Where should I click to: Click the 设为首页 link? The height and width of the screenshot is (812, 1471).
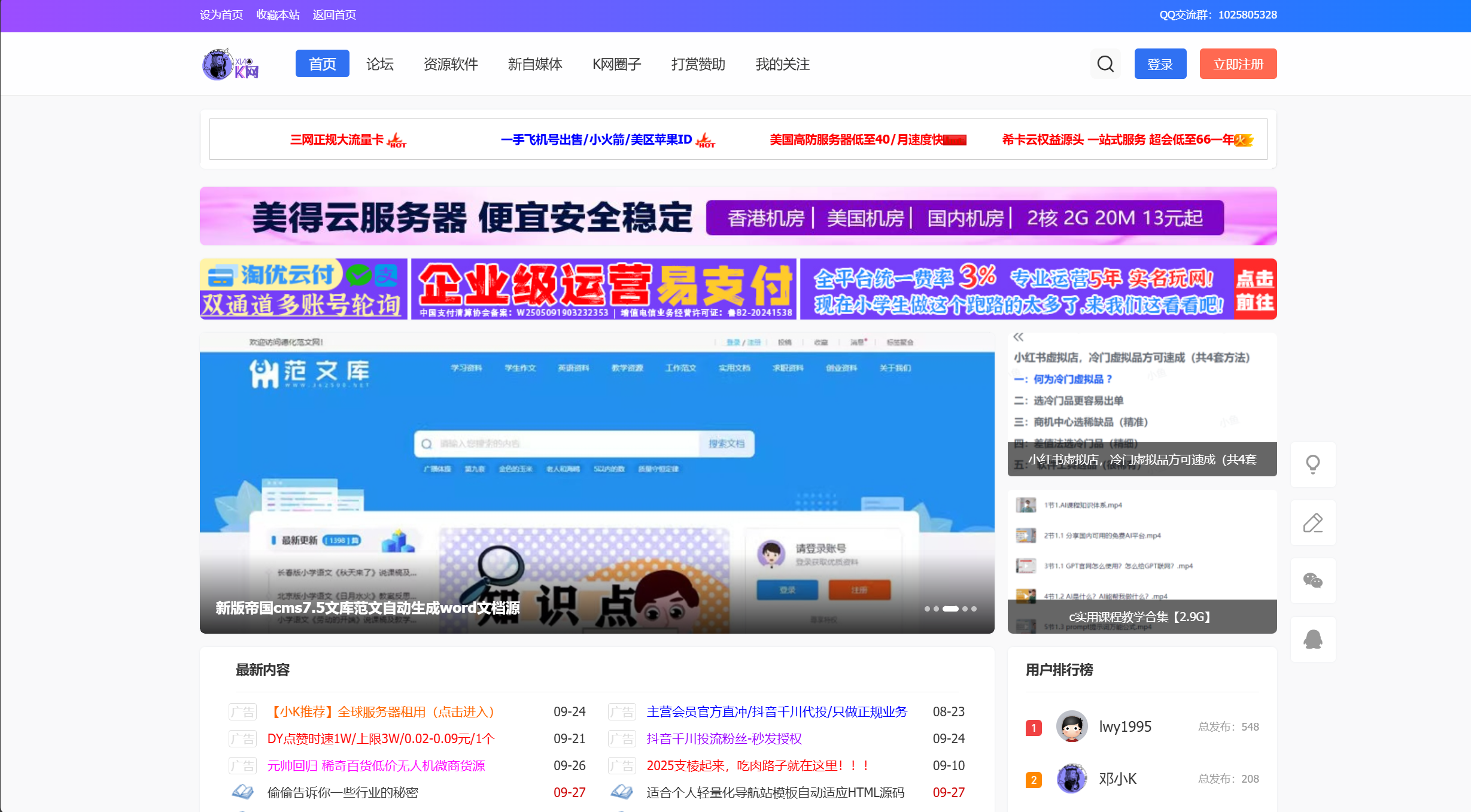point(220,14)
